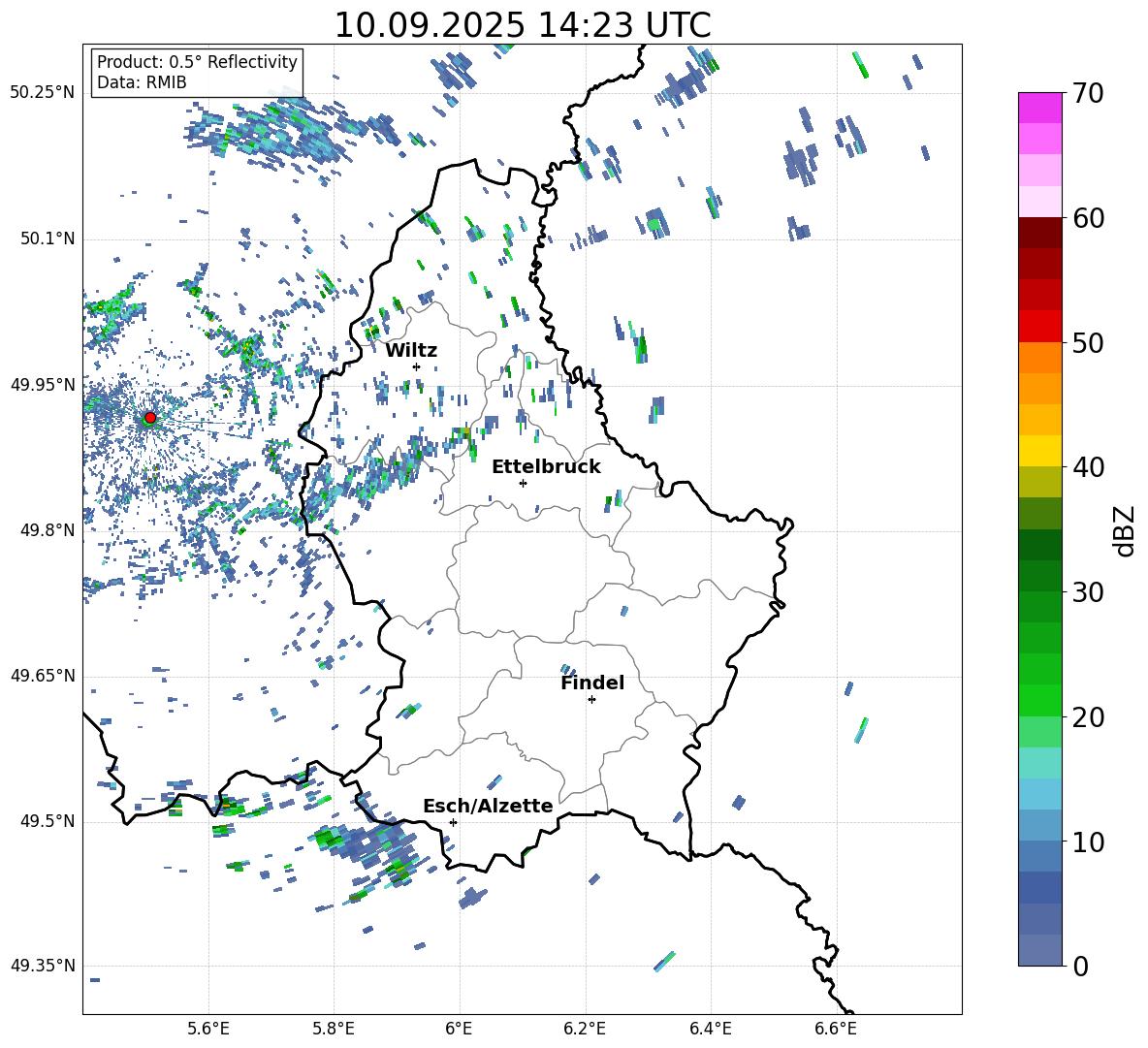Click the Data: RMIB text

tap(142, 82)
